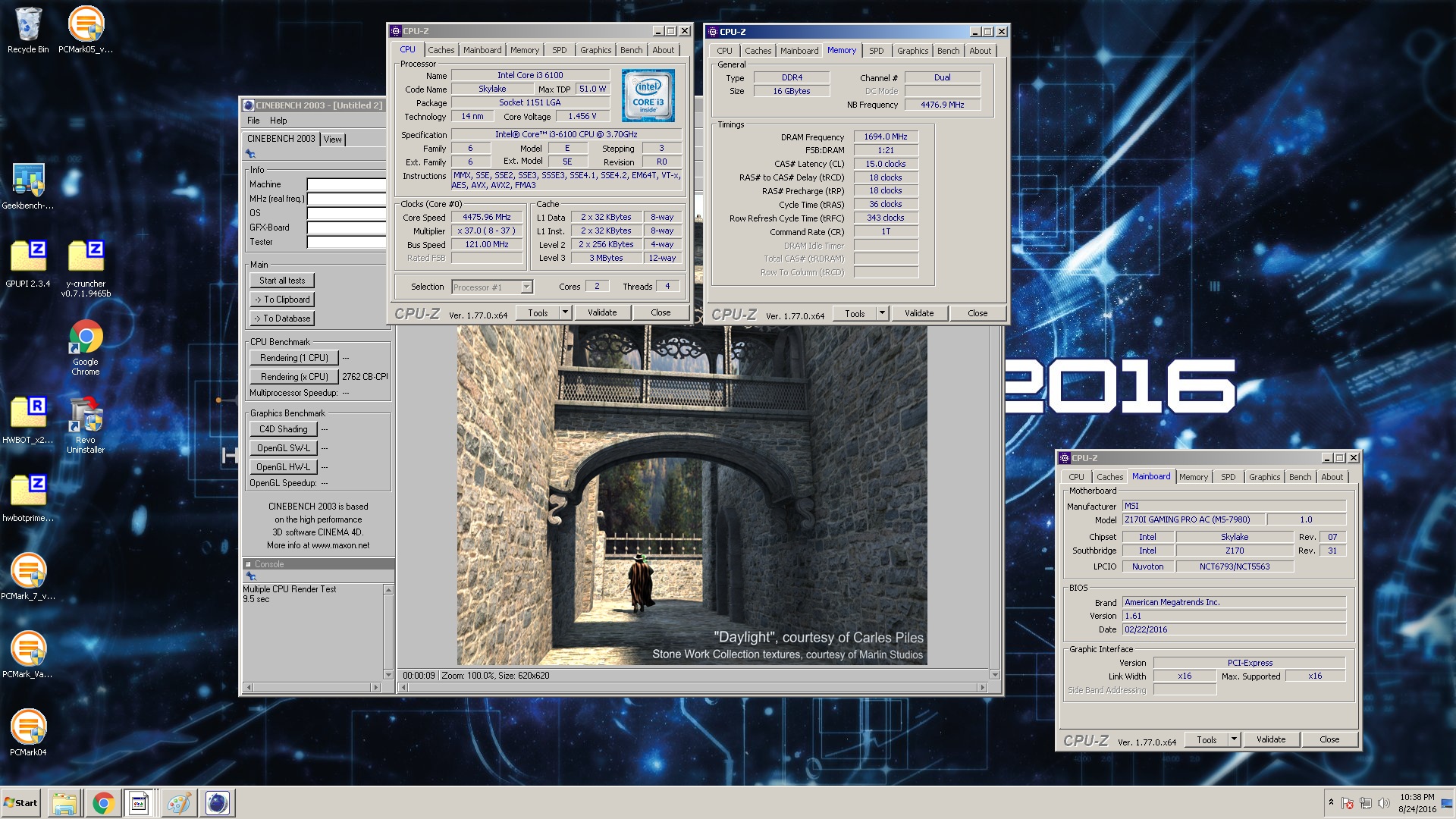Run Rendering (x CPU) benchmark

[x=294, y=377]
